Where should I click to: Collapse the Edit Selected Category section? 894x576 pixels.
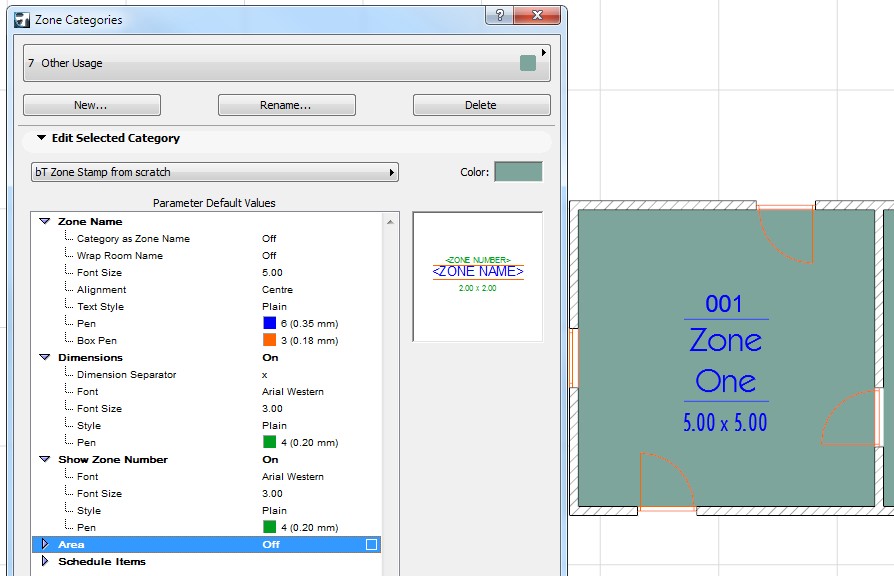pos(40,138)
